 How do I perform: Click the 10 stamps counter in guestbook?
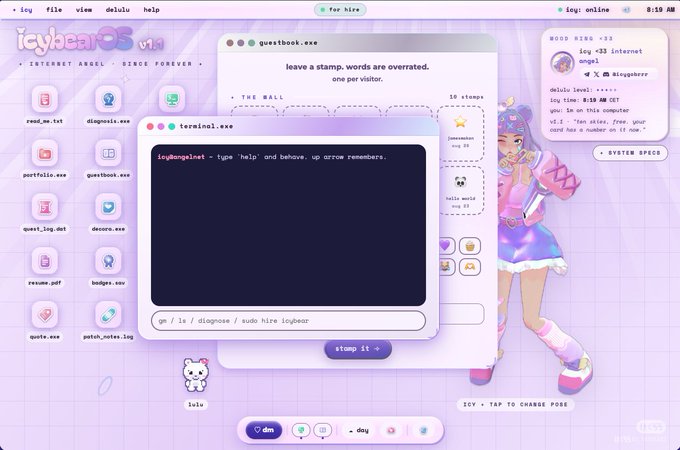(466, 97)
